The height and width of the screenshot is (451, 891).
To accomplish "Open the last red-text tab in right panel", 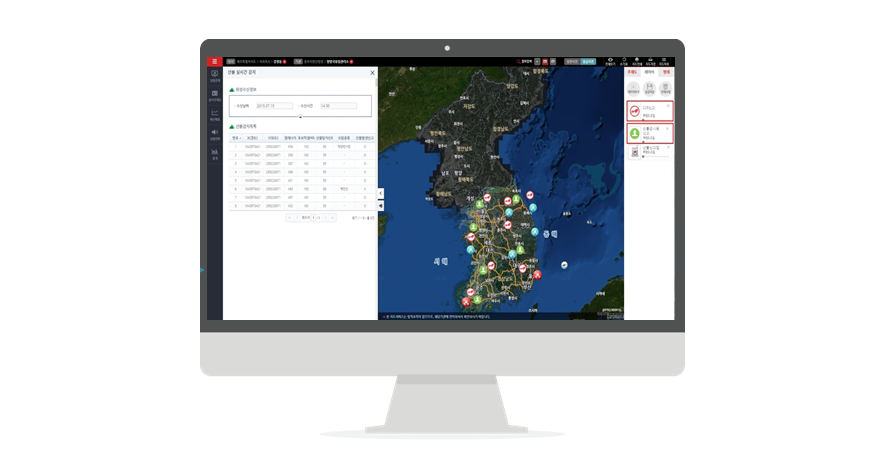I will click(x=666, y=73).
